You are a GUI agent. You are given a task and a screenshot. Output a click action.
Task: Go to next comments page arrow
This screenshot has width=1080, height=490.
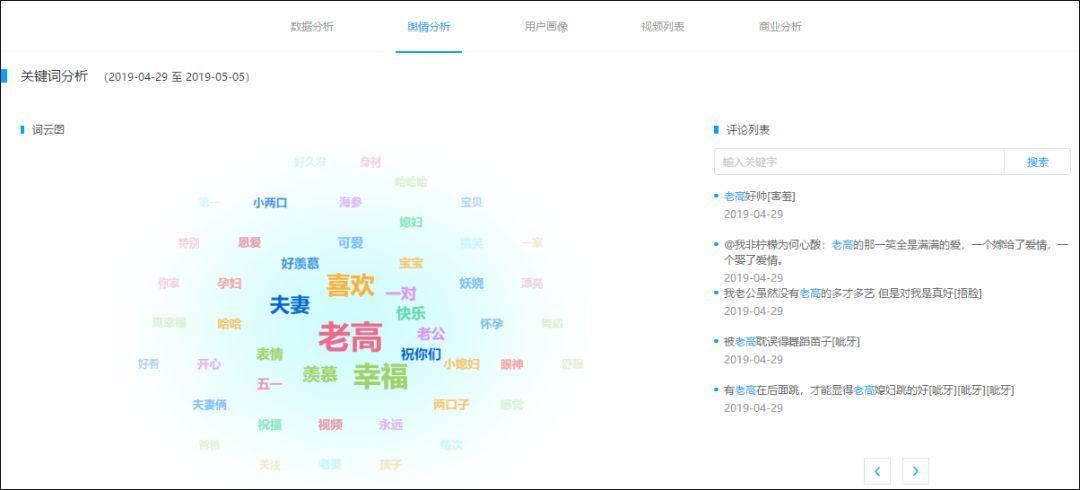[915, 471]
